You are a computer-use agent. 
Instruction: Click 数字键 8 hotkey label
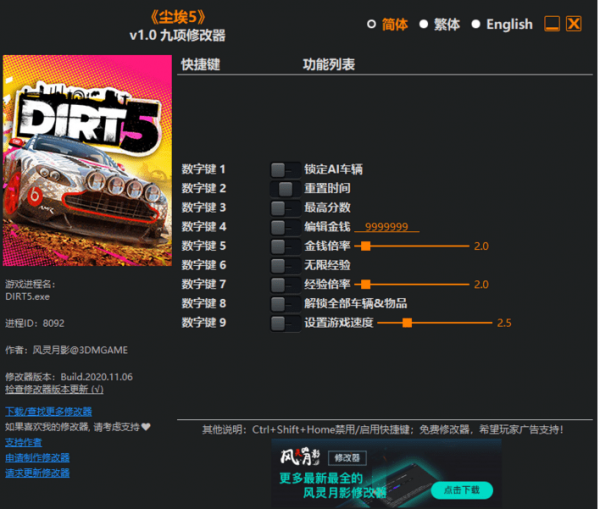click(x=204, y=303)
